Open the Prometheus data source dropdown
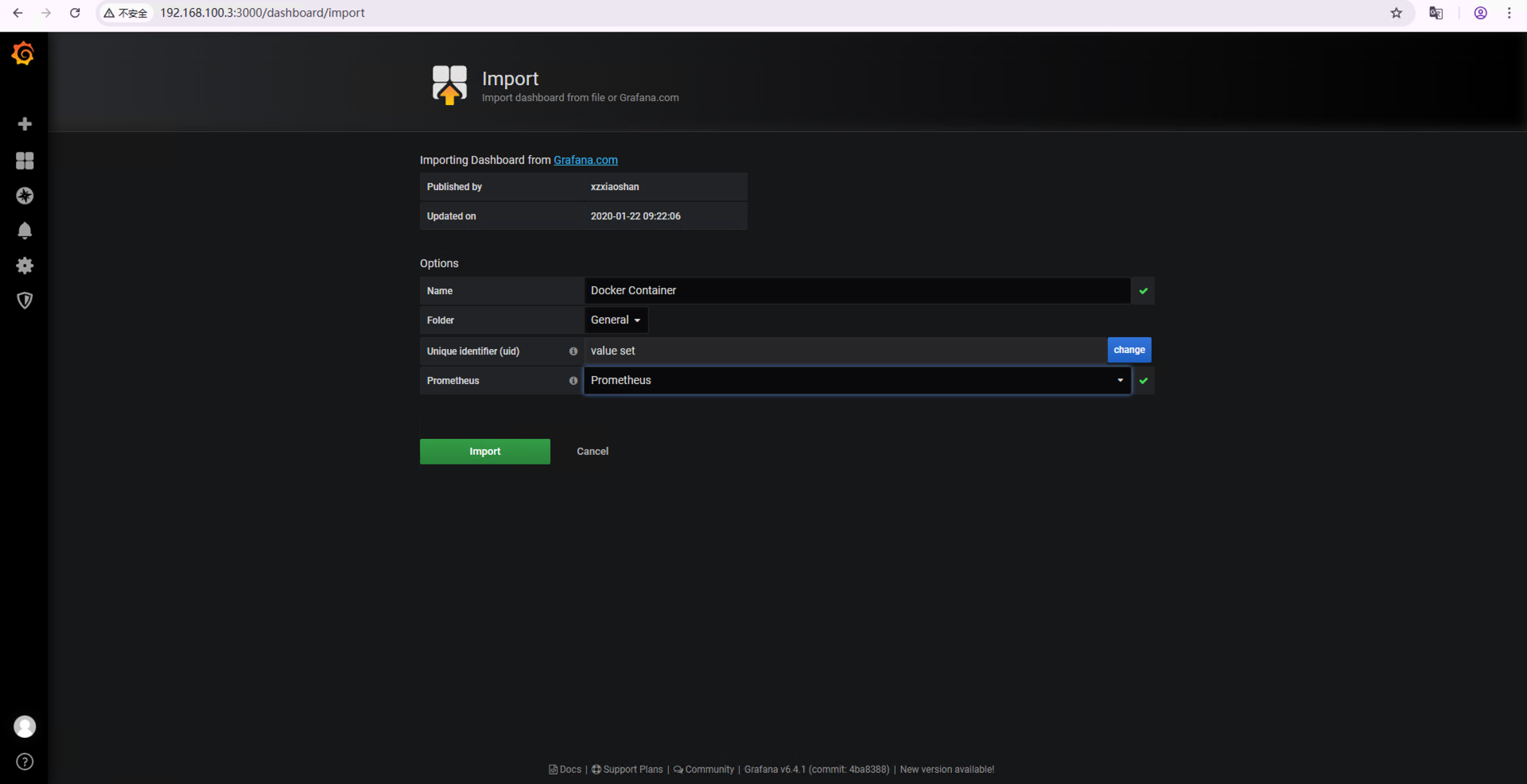1527x784 pixels. coord(857,381)
